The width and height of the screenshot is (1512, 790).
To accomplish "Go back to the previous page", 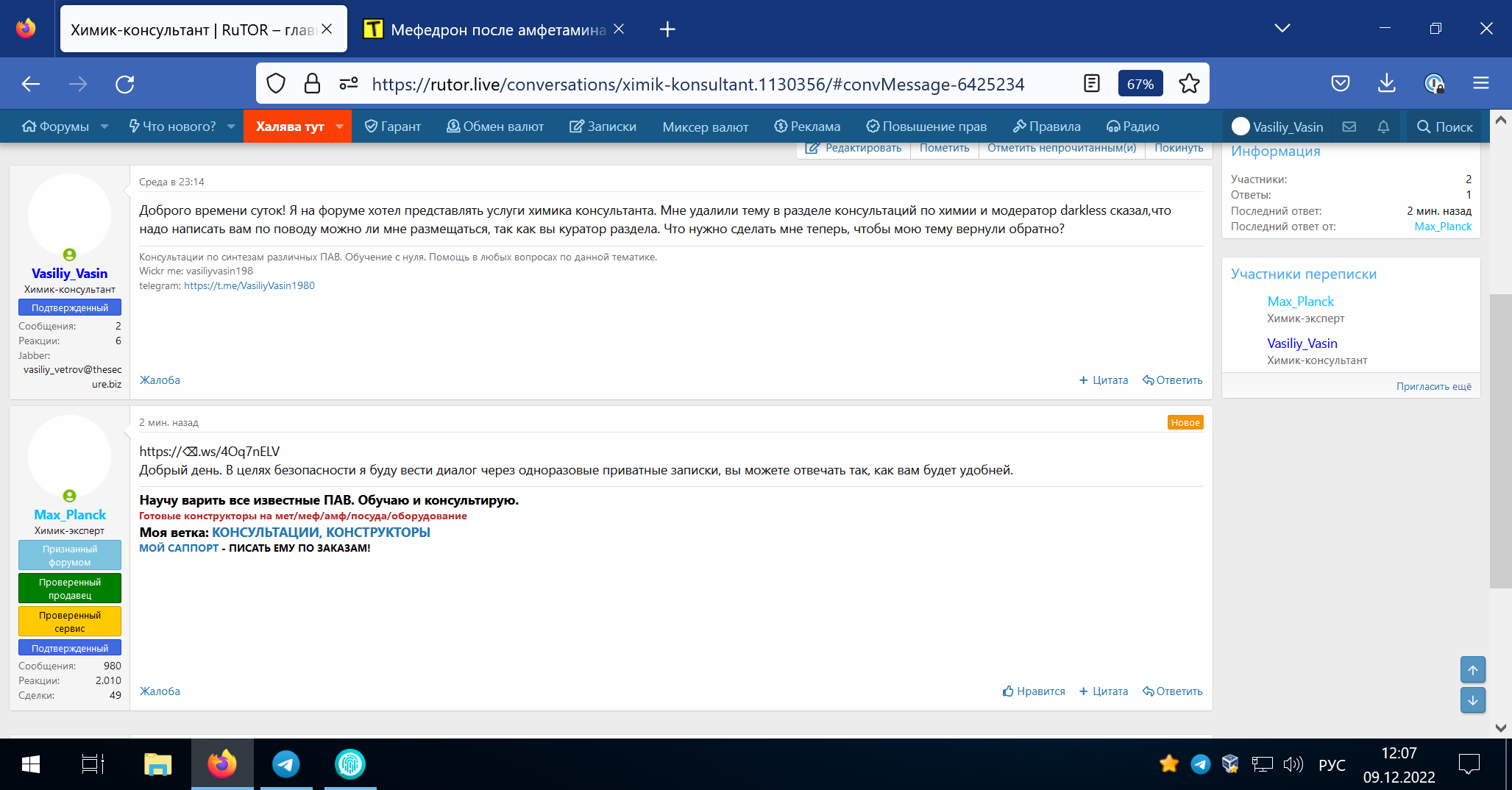I will [x=31, y=84].
